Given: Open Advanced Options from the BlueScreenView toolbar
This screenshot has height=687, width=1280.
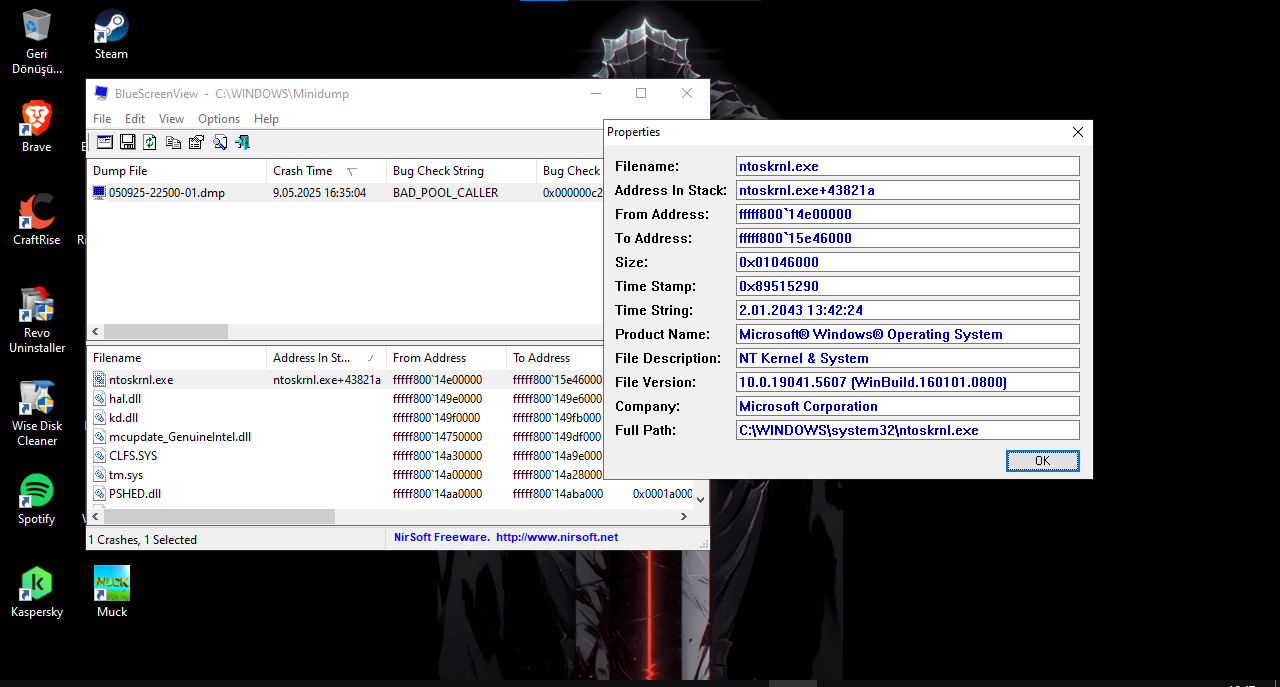Looking at the screenshot, I should tap(104, 143).
